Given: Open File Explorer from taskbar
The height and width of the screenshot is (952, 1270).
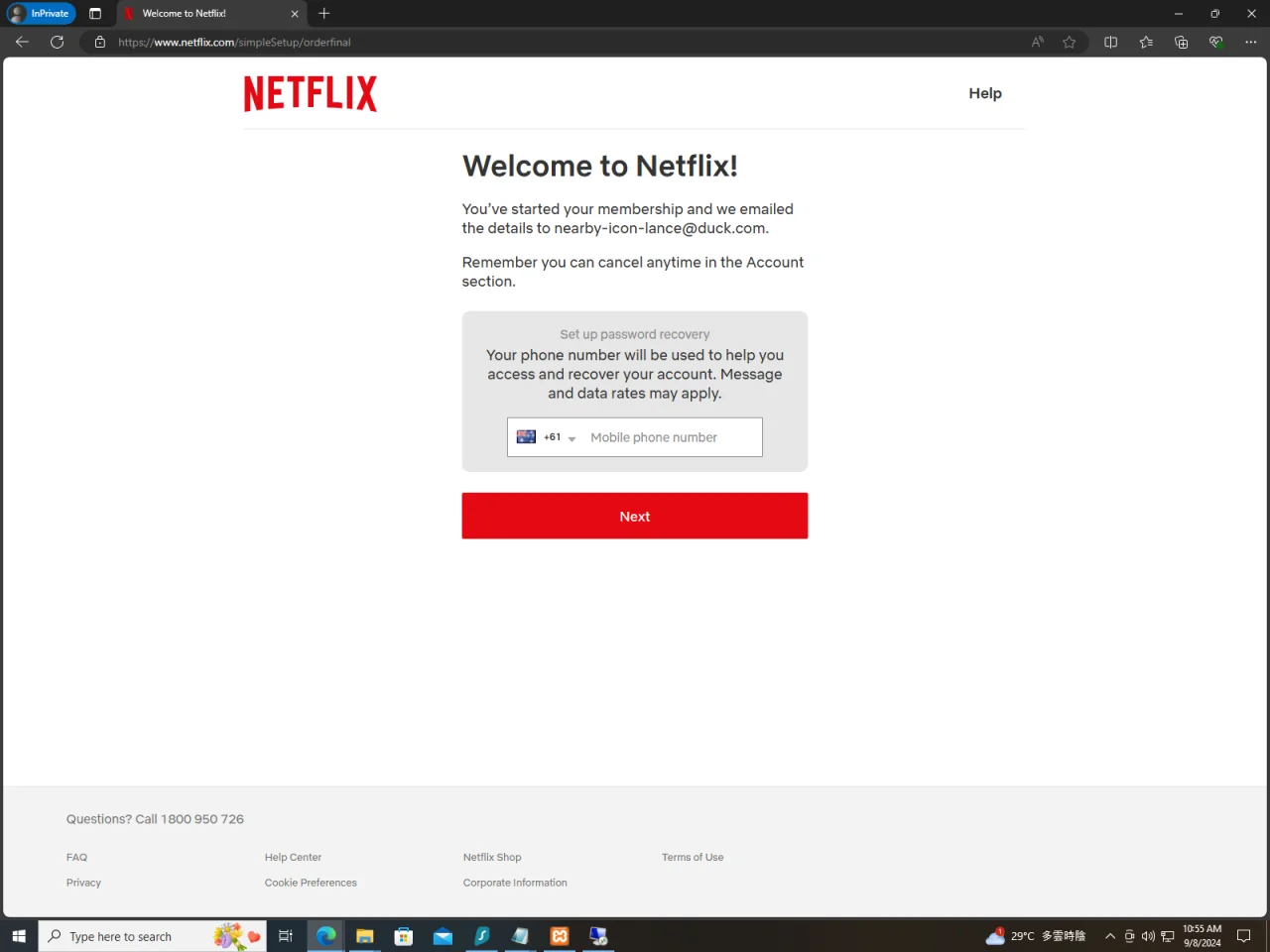Looking at the screenshot, I should point(364,936).
